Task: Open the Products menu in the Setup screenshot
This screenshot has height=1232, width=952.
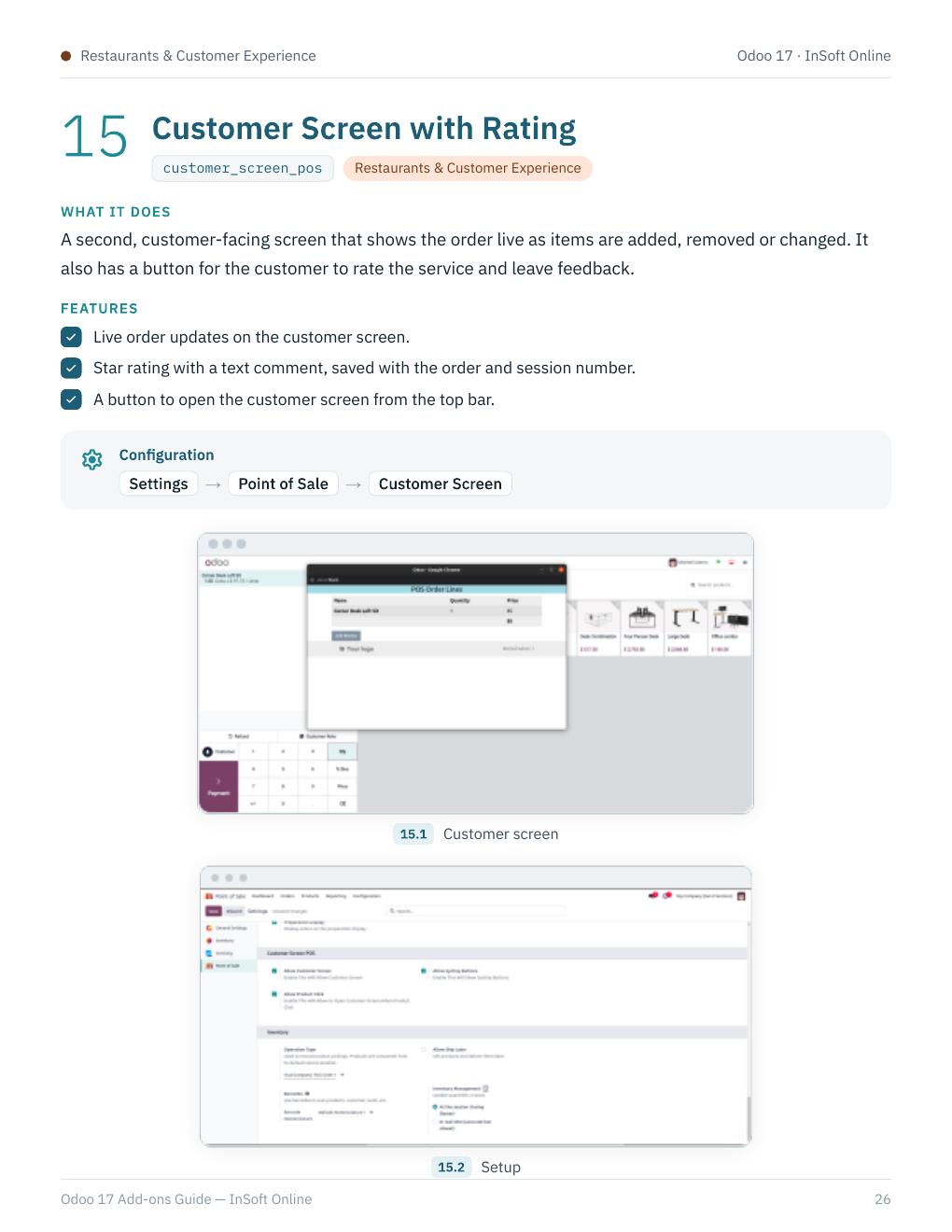Action: pos(310,896)
